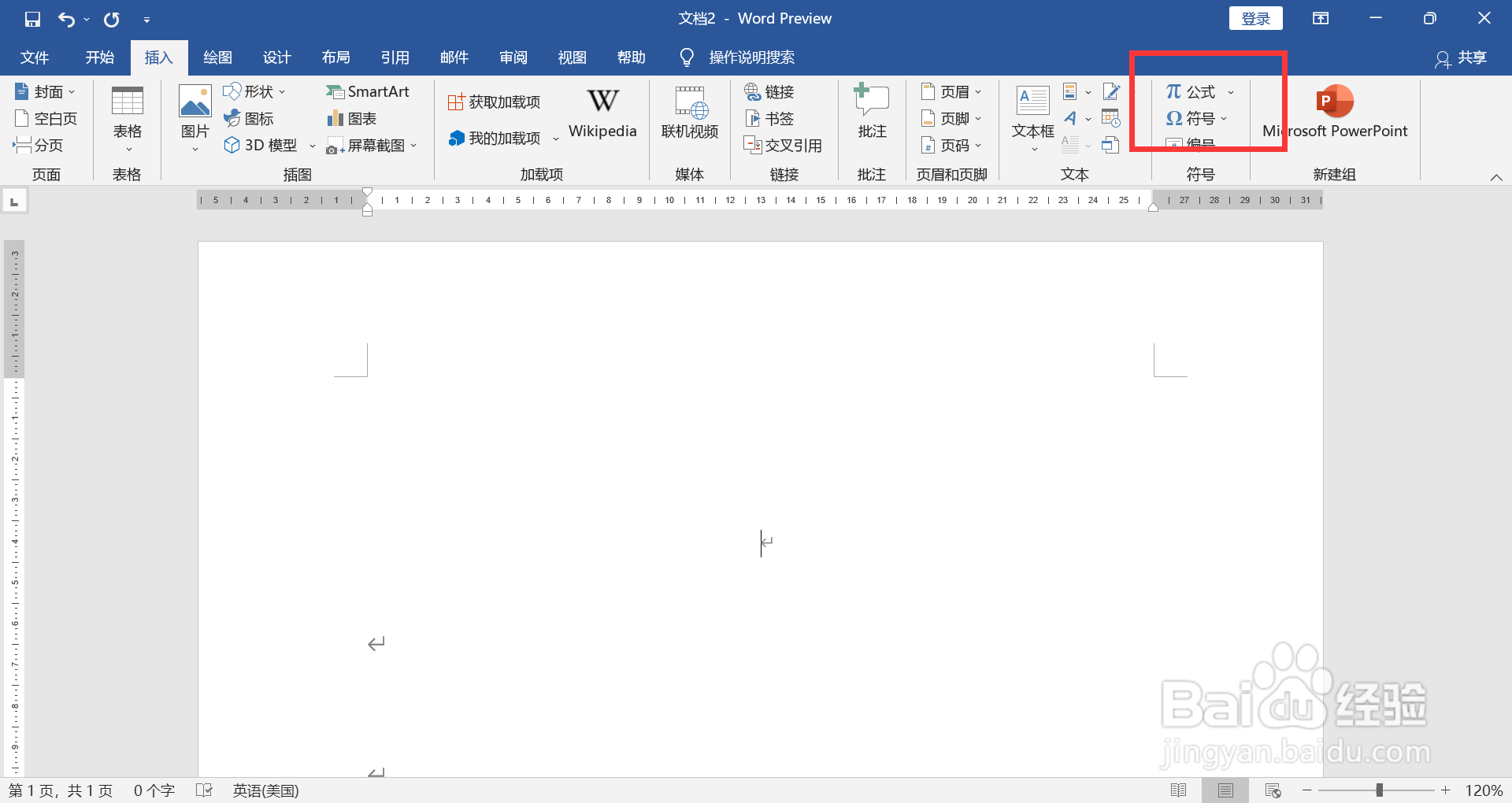Viewport: 1512px width, 803px height.
Task: Open the 文件 menu
Action: click(34, 57)
